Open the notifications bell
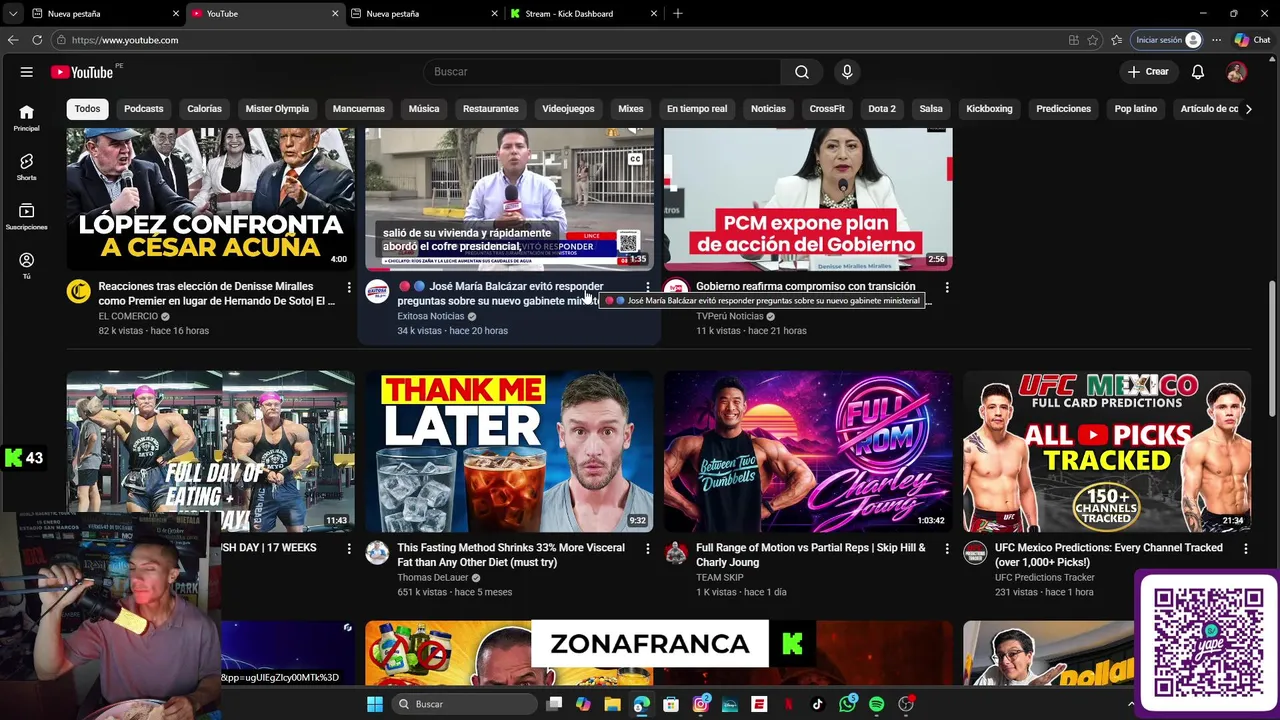Viewport: 1280px width, 720px height. coord(1198,72)
